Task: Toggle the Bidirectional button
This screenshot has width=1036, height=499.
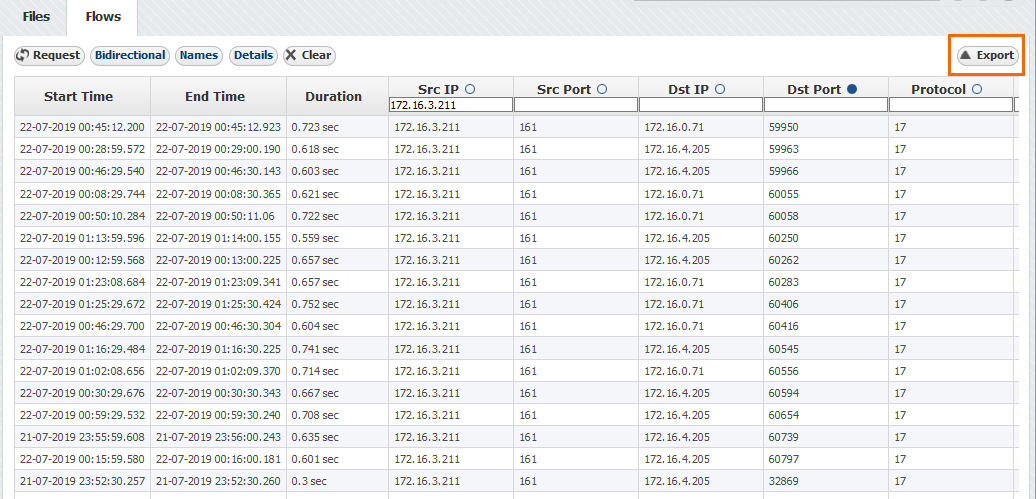Action: click(x=130, y=56)
